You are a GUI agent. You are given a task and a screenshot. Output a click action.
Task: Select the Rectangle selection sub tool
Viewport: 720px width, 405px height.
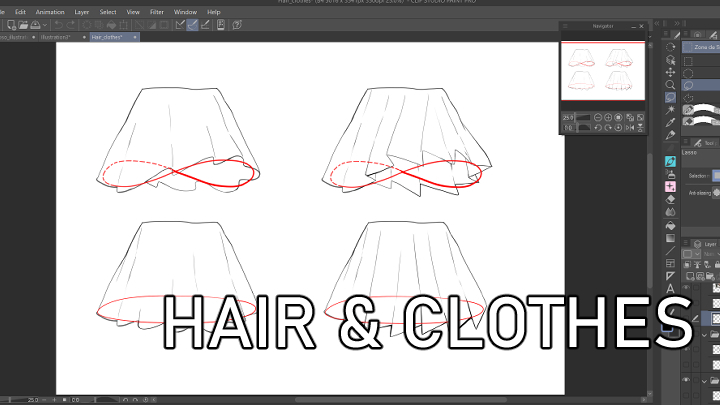(688, 61)
